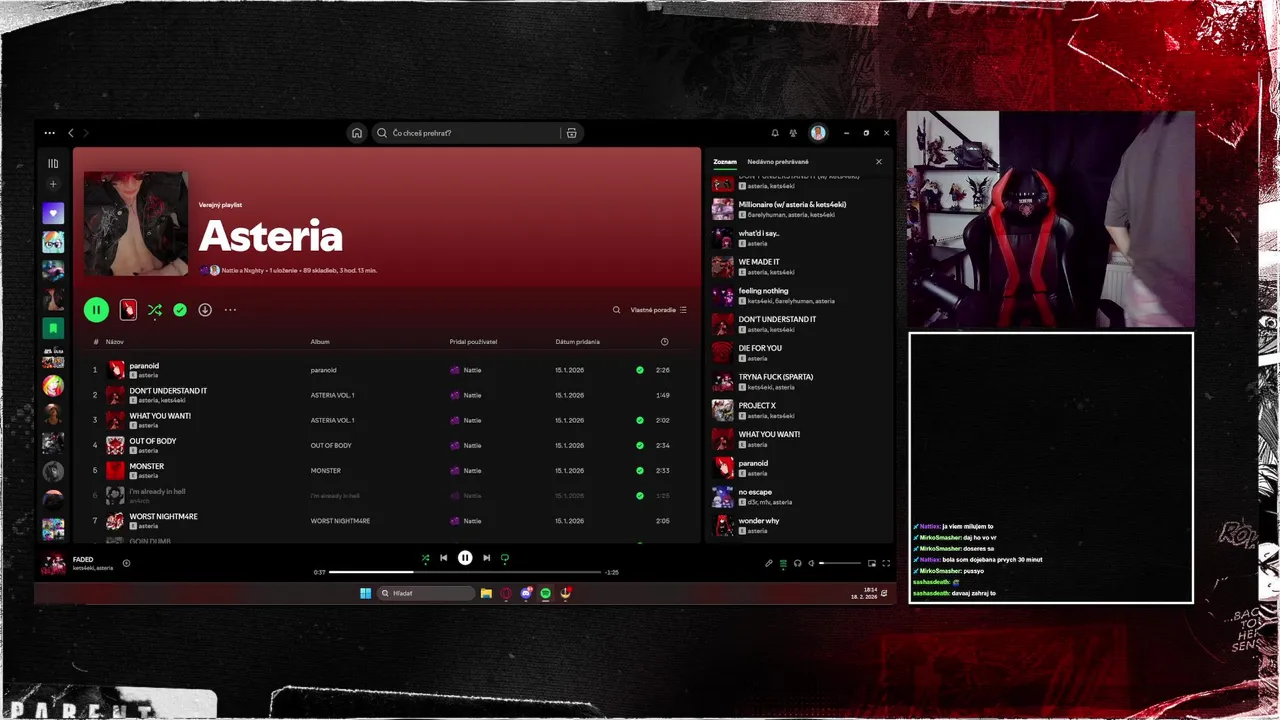Play "wonder why" from queue
This screenshot has width=1280, height=720.
coord(759,521)
